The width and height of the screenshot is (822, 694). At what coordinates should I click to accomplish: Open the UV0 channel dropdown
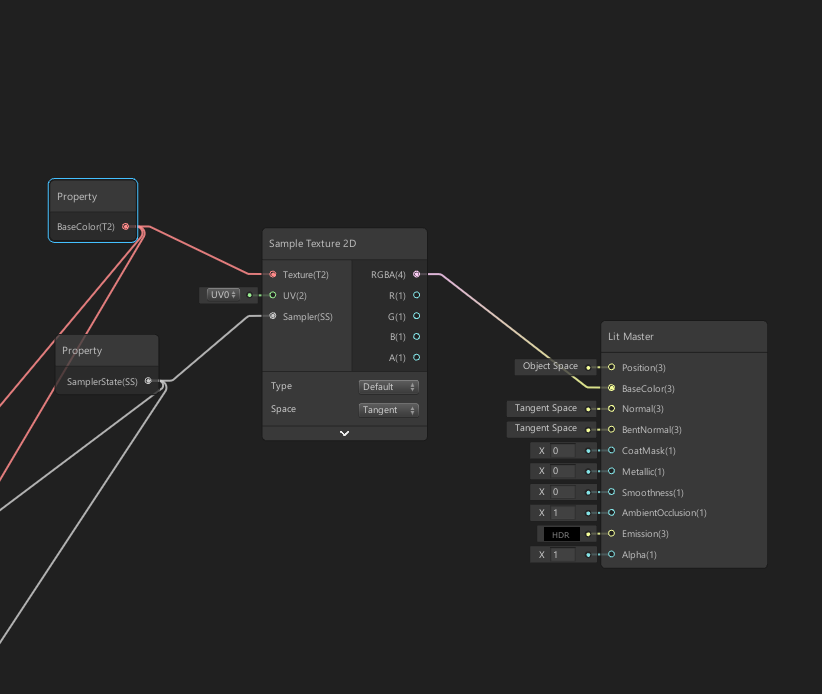pyautogui.click(x=222, y=294)
